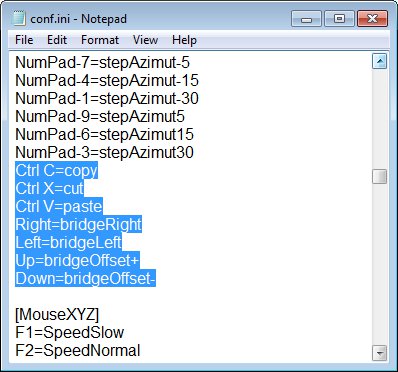The width and height of the screenshot is (398, 372).
Task: Open the View menu
Action: 145,40
